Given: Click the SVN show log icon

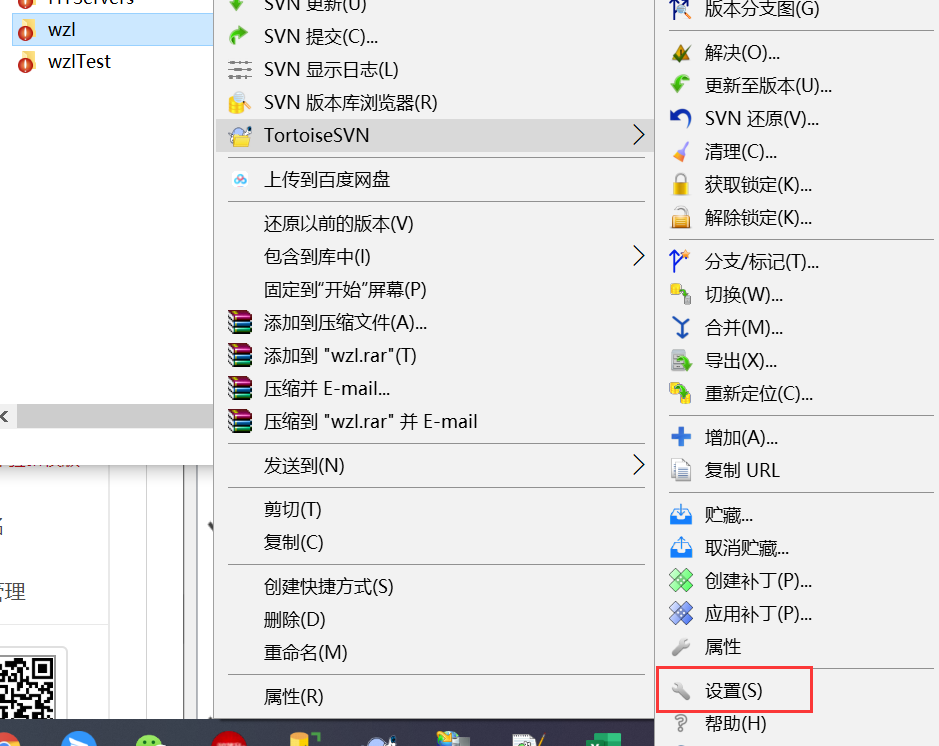Looking at the screenshot, I should [x=240, y=69].
